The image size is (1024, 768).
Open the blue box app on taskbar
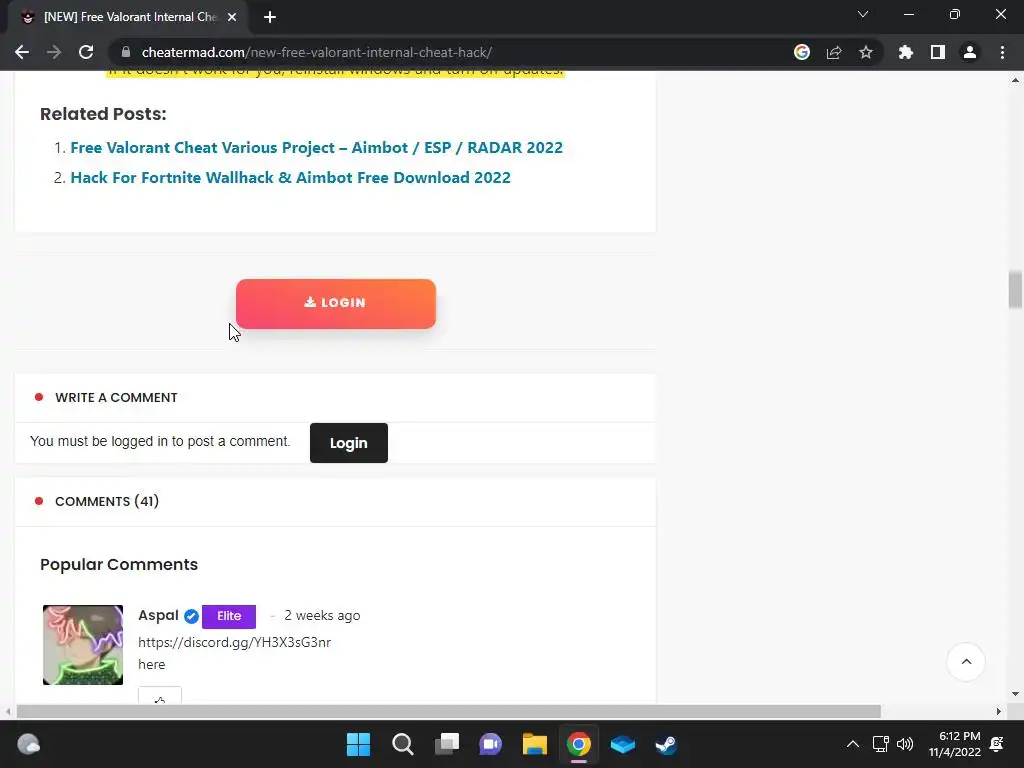622,744
